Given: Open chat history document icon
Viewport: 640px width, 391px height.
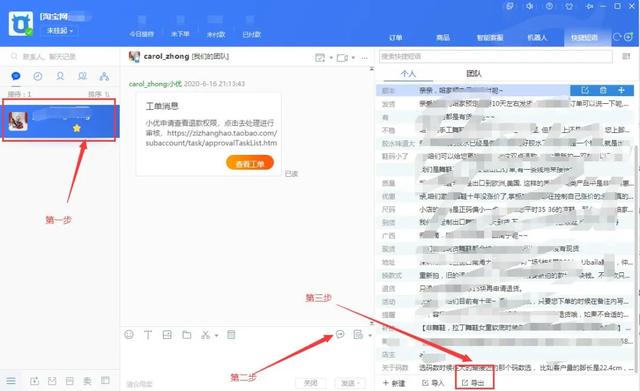Looking at the screenshot, I should [x=358, y=335].
